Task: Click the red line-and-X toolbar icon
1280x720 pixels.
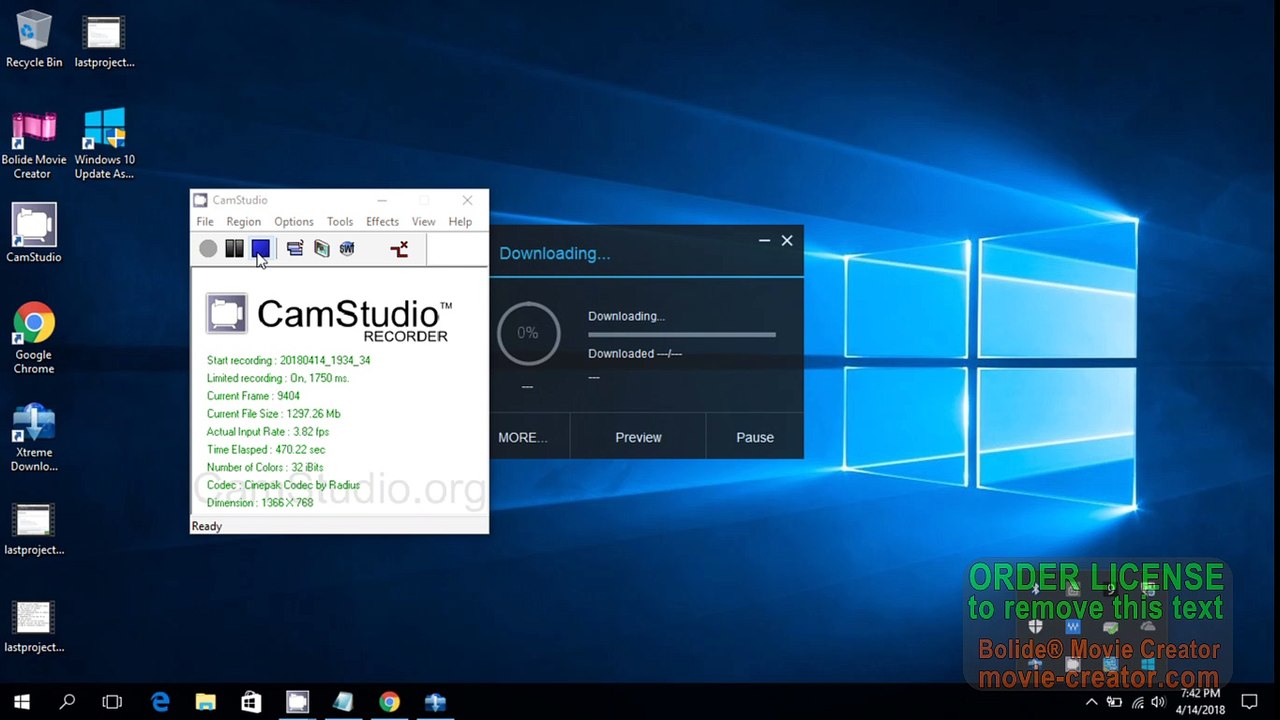Action: click(399, 249)
